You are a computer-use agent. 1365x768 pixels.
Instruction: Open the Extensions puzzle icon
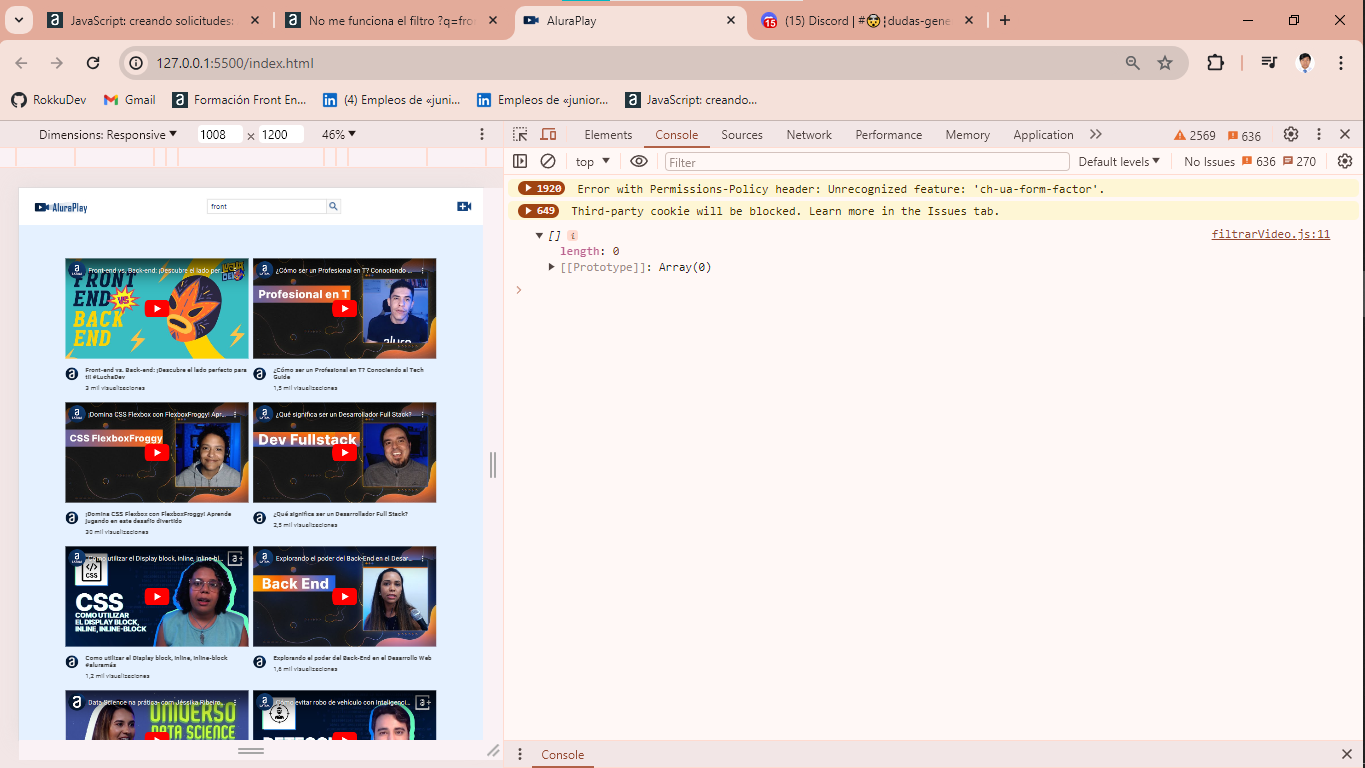pyautogui.click(x=1215, y=63)
